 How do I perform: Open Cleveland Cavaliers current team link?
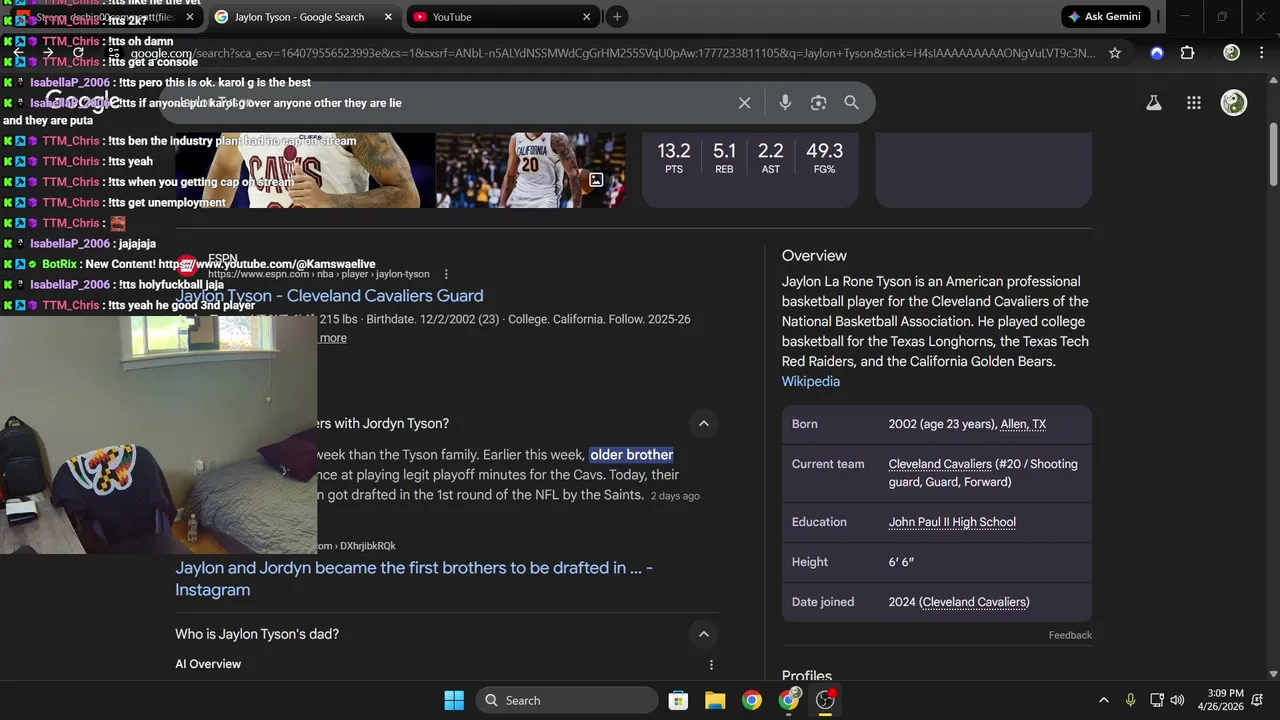point(940,464)
